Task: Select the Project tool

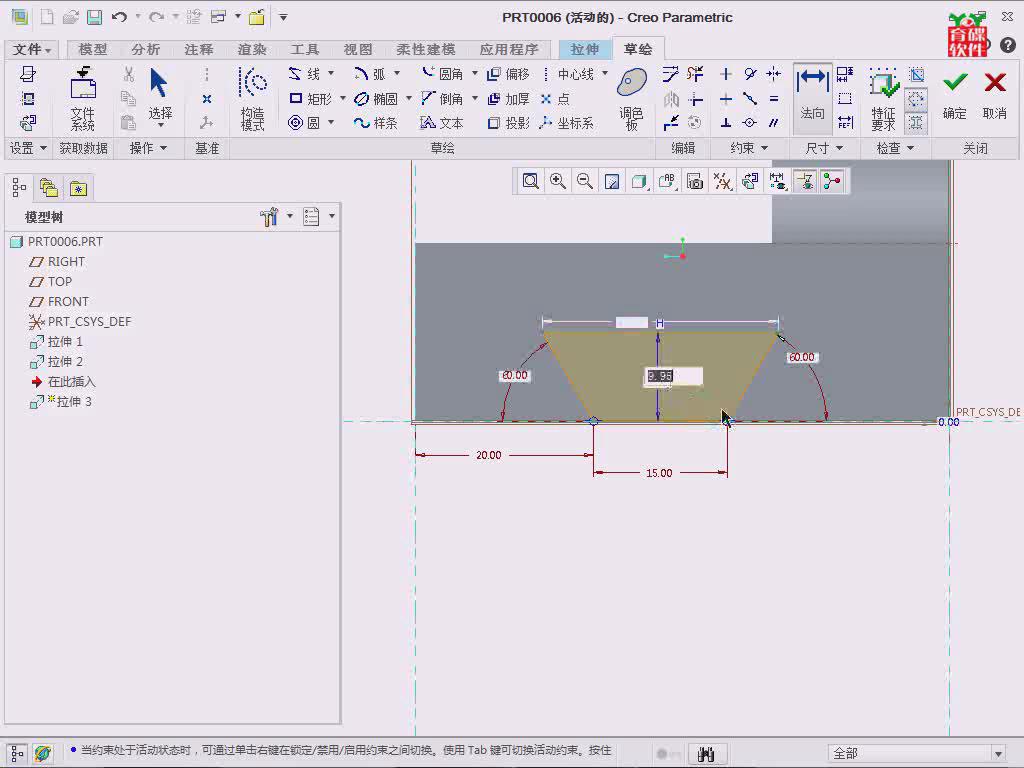Action: pos(509,123)
